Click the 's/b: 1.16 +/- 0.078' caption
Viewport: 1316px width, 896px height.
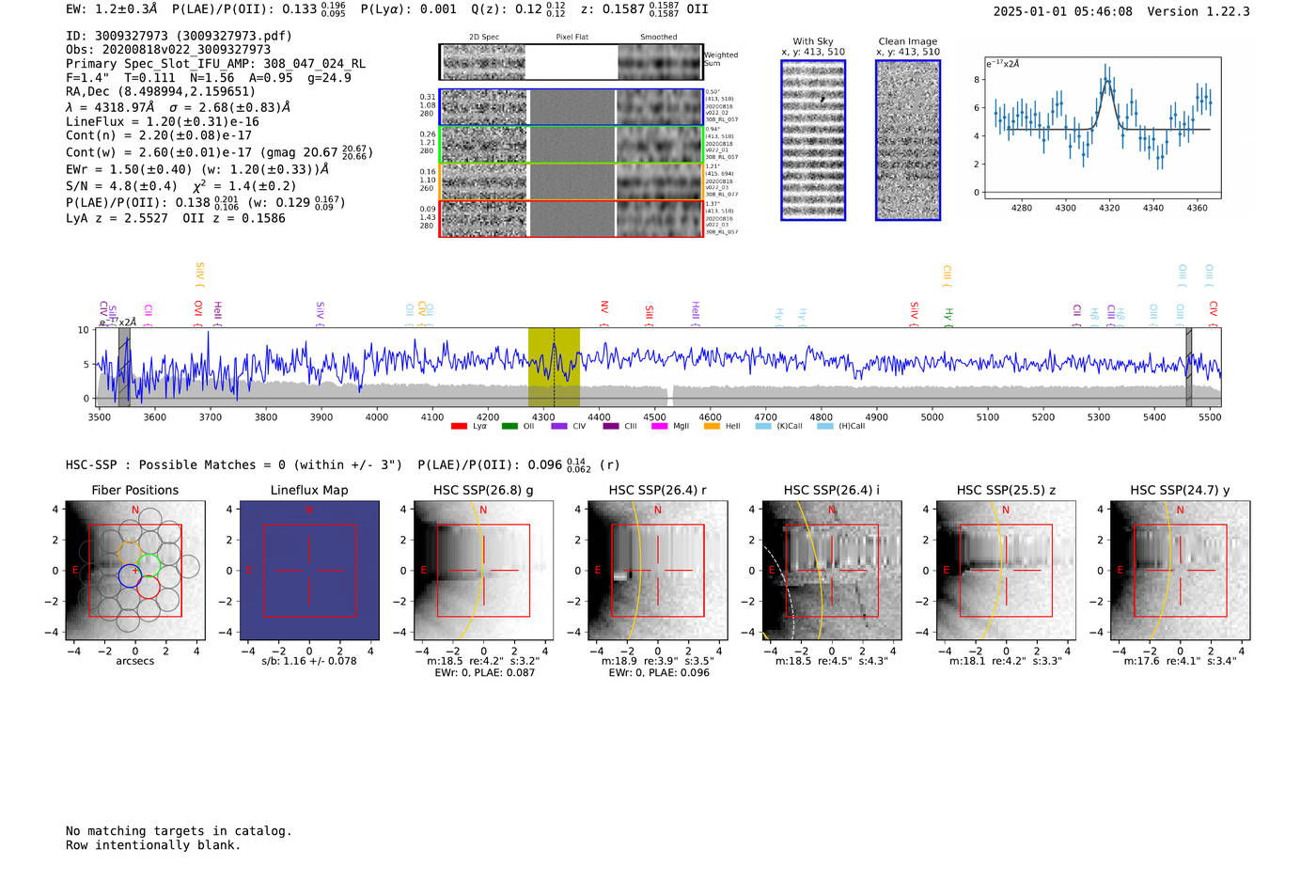point(309,661)
